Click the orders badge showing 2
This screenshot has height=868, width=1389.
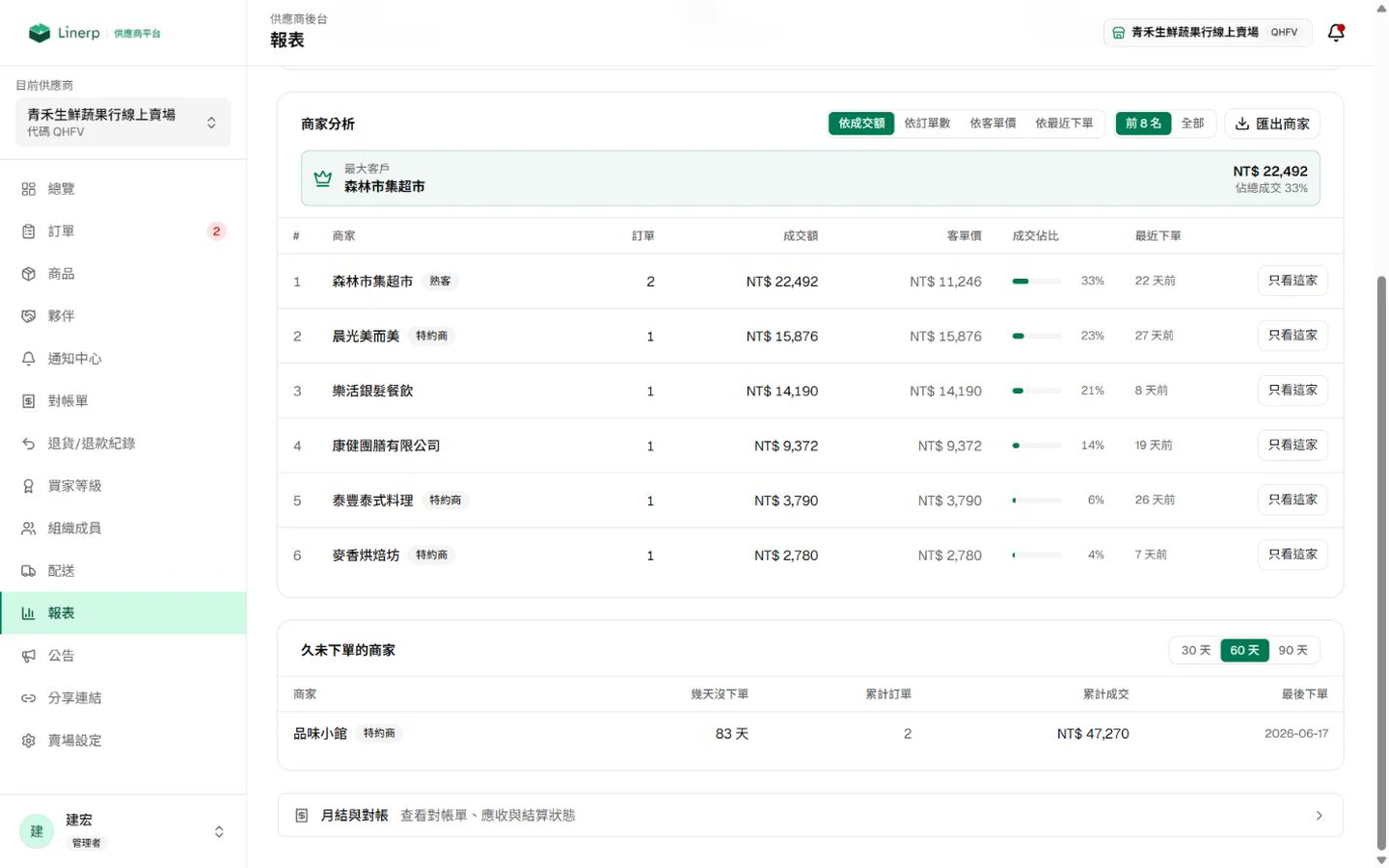click(x=216, y=231)
